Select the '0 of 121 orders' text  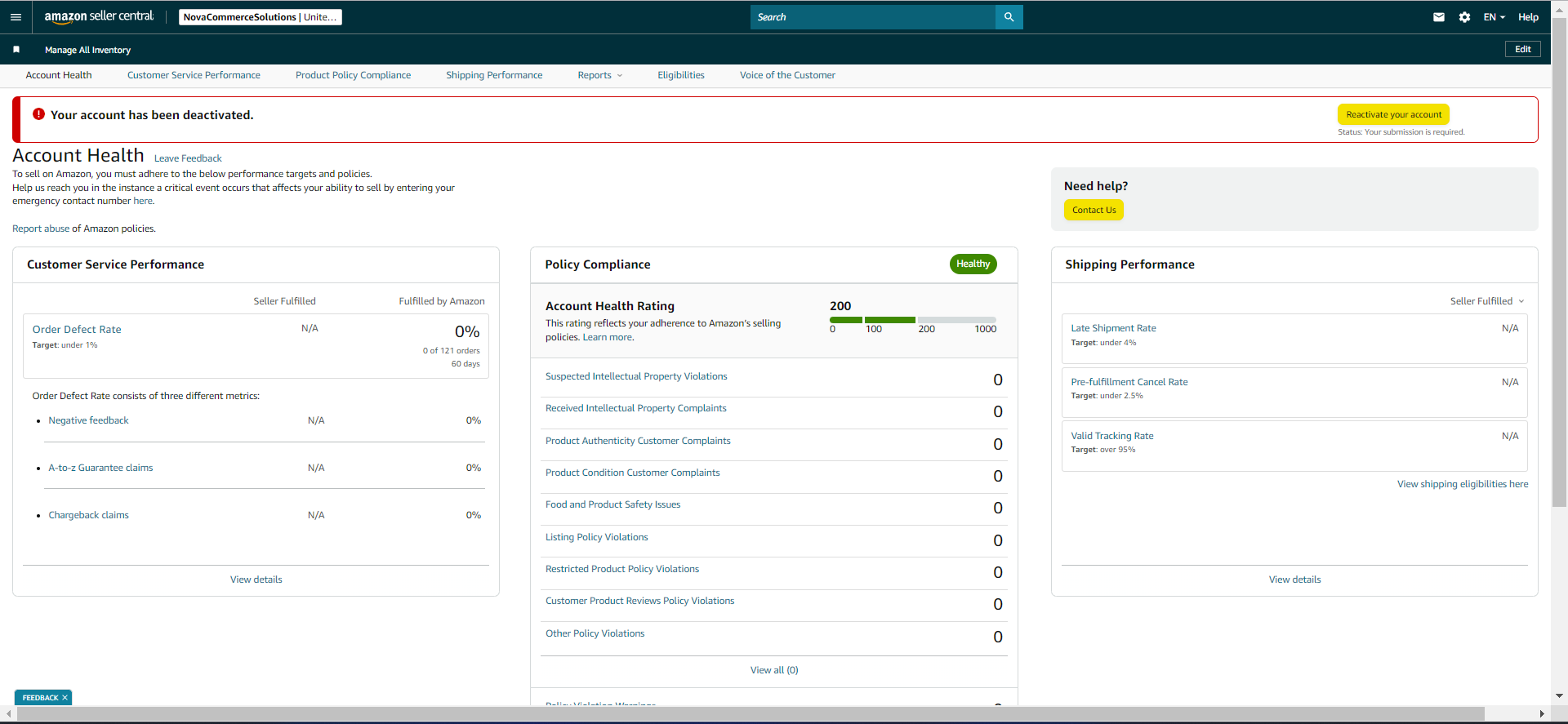[x=451, y=351]
